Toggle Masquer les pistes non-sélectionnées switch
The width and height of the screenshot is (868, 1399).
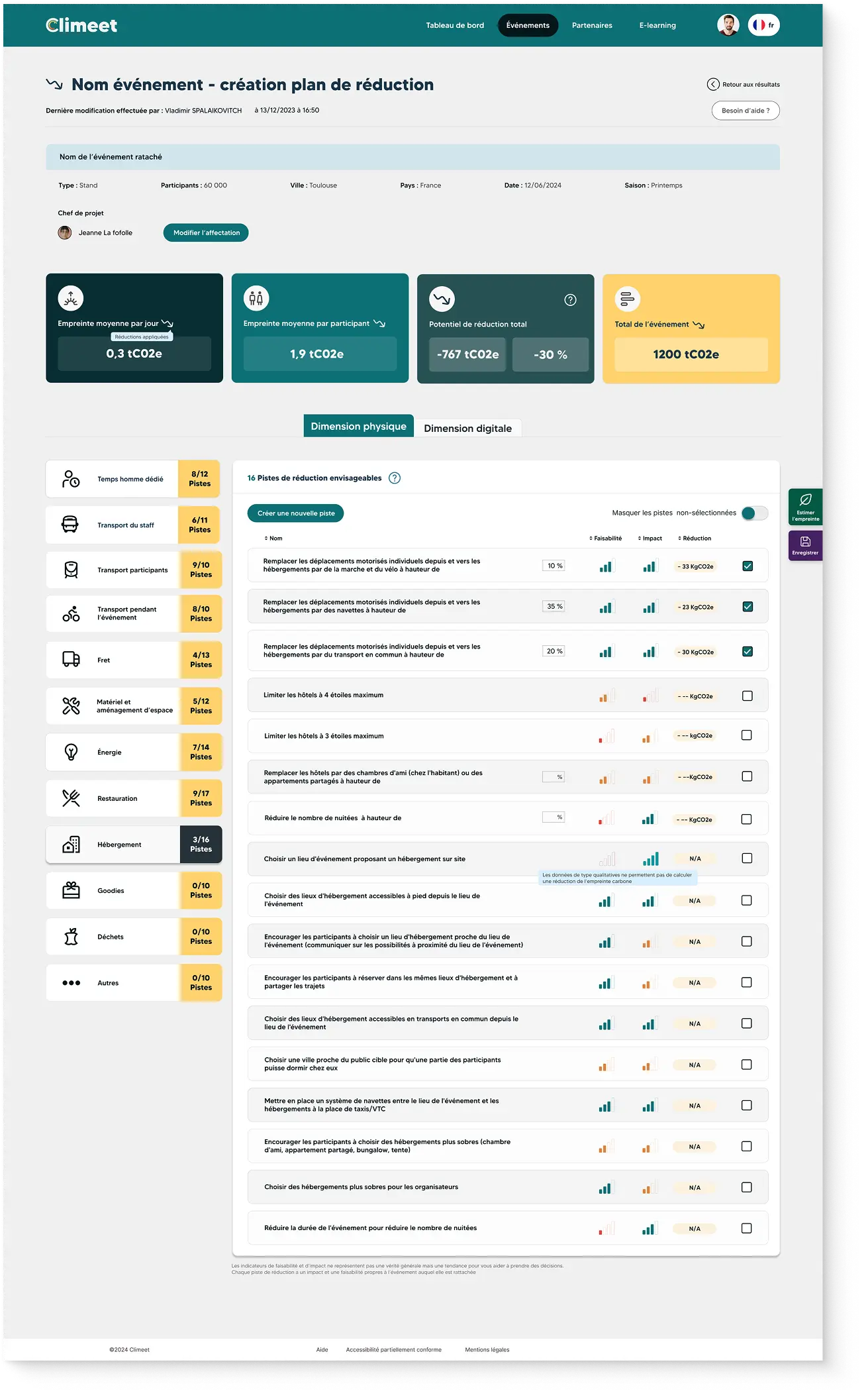(754, 513)
